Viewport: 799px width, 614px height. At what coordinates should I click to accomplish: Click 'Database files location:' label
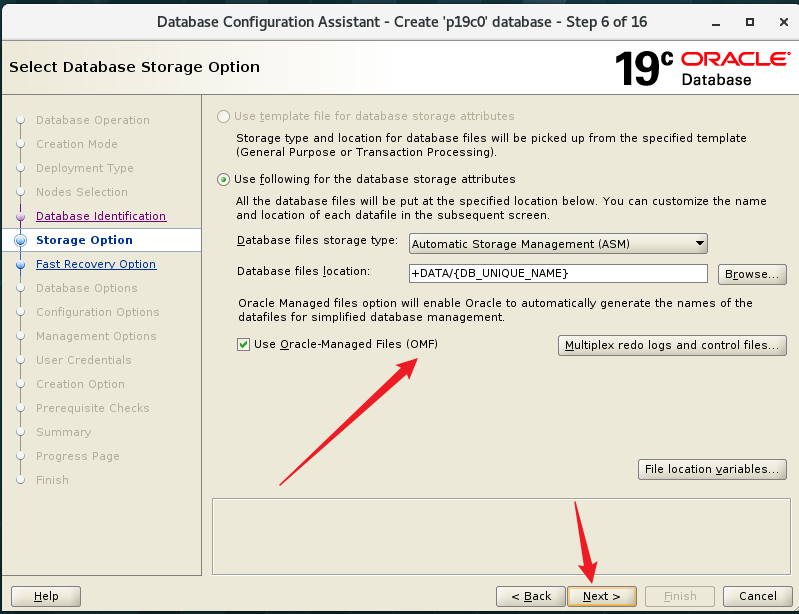click(x=303, y=272)
